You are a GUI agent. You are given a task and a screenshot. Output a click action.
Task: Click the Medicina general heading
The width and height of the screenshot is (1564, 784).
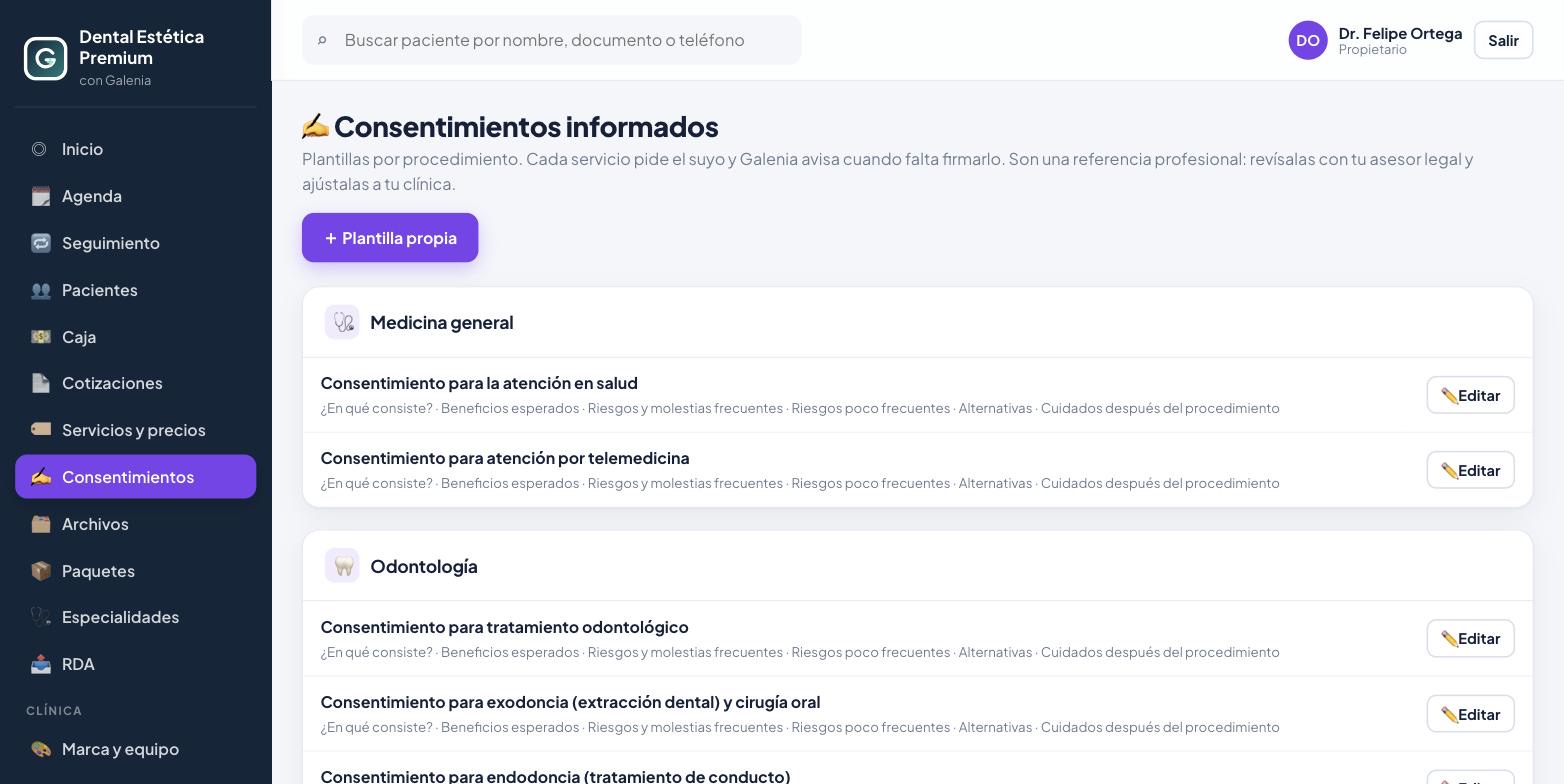click(x=442, y=322)
